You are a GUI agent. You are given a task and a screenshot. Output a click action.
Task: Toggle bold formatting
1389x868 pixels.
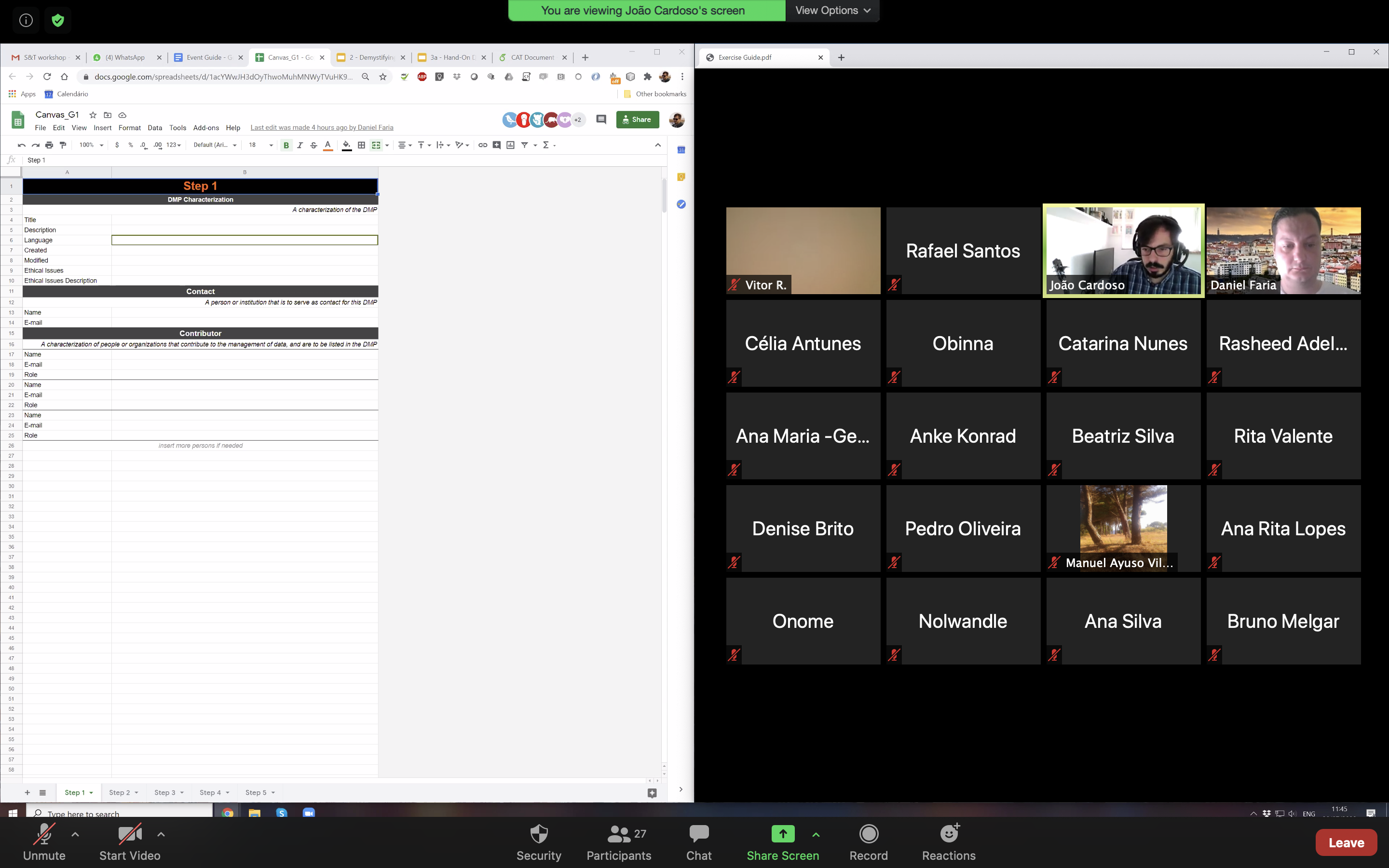286,145
